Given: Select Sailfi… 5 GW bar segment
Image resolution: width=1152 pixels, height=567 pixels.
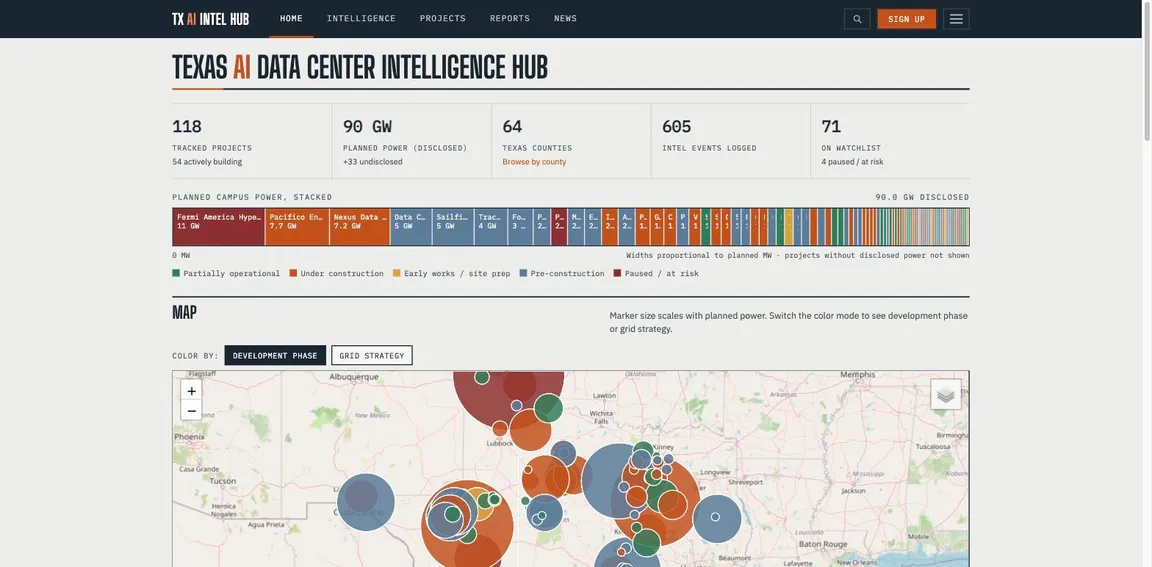Looking at the screenshot, I should tap(453, 227).
